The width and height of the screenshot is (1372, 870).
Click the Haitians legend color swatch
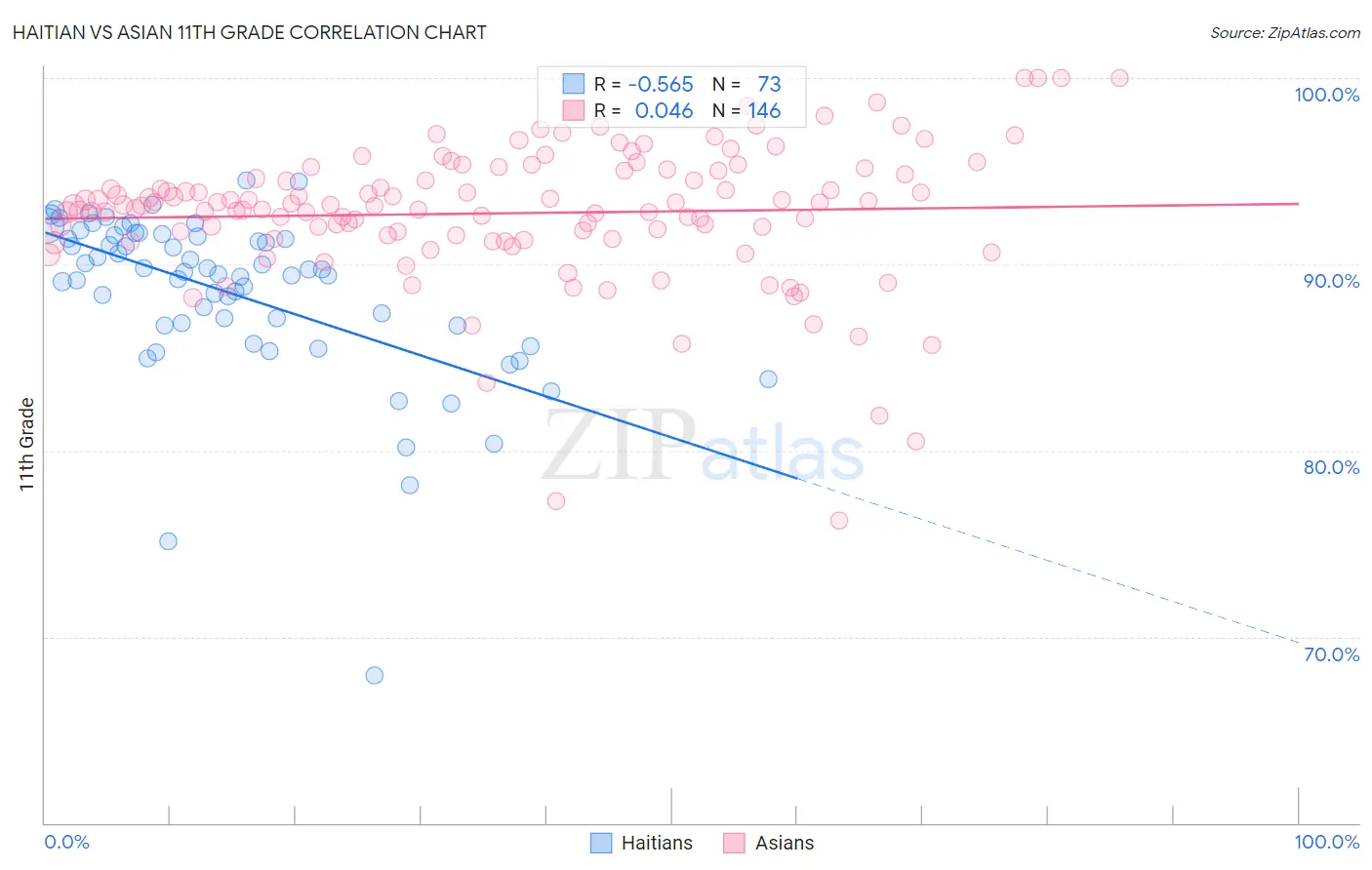pyautogui.click(x=602, y=843)
